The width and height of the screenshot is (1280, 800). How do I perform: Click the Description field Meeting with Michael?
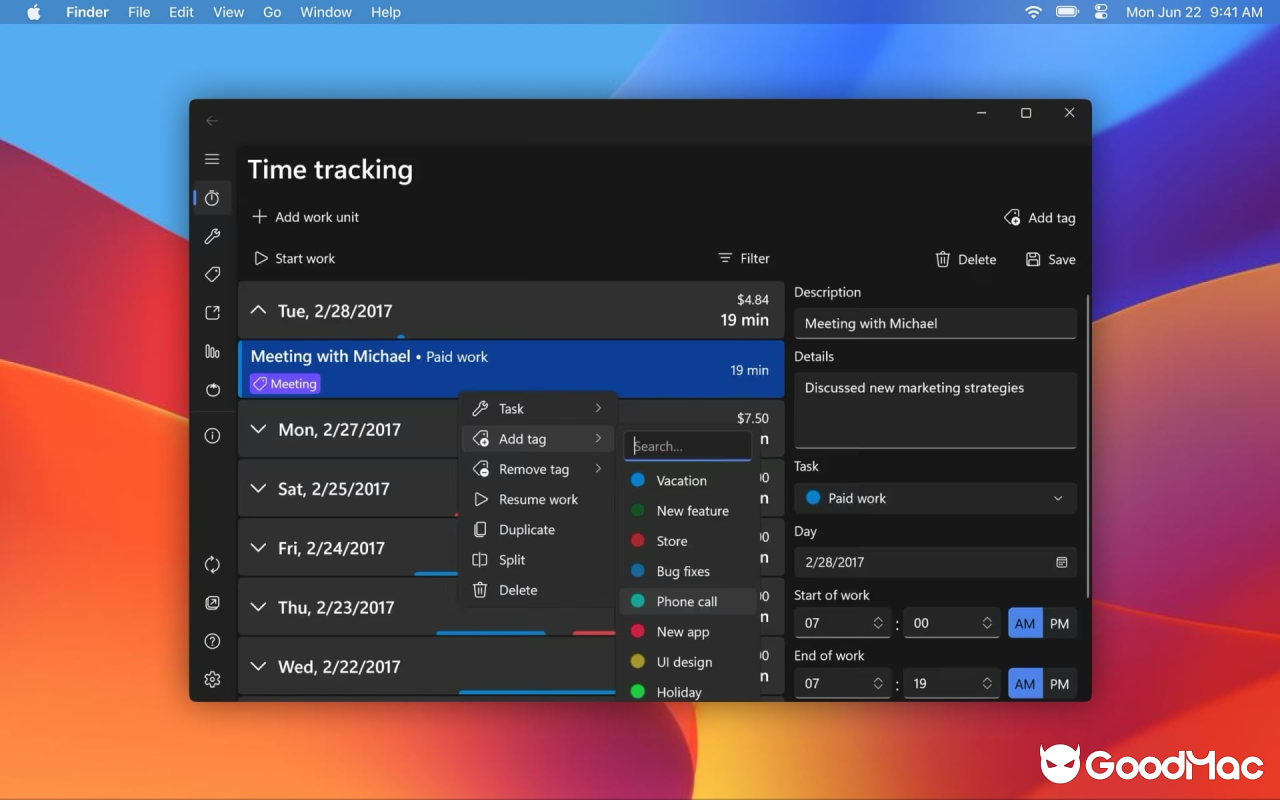(935, 323)
